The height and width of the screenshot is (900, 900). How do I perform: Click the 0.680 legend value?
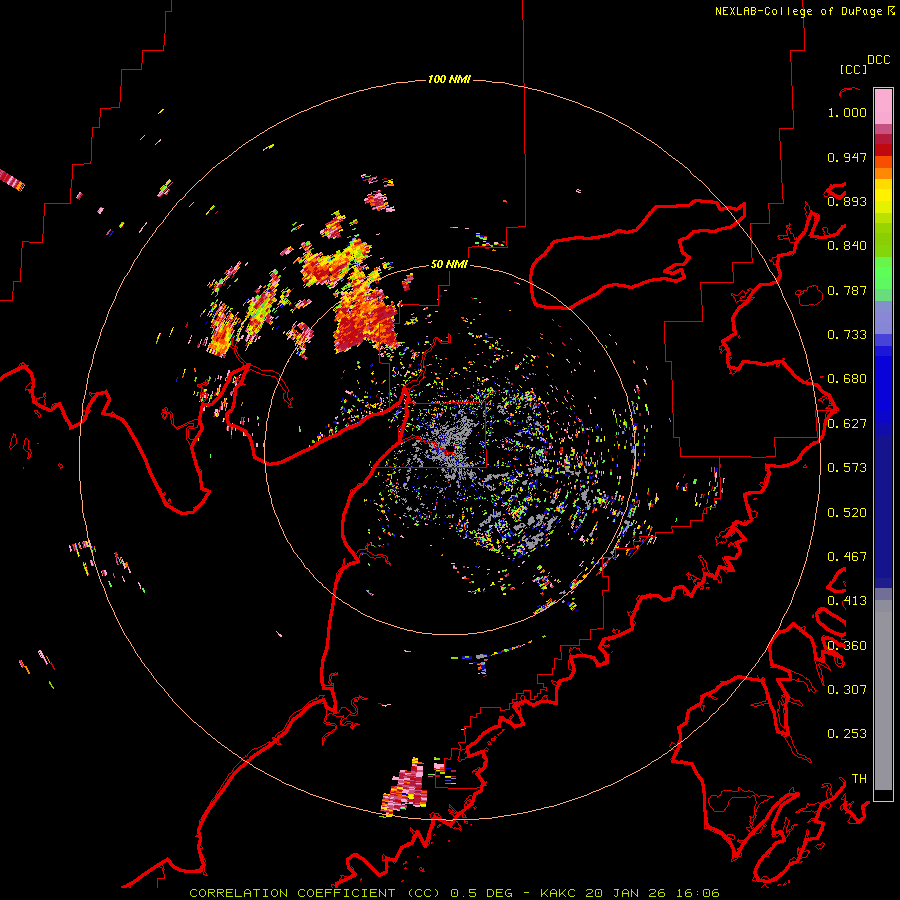pos(847,379)
